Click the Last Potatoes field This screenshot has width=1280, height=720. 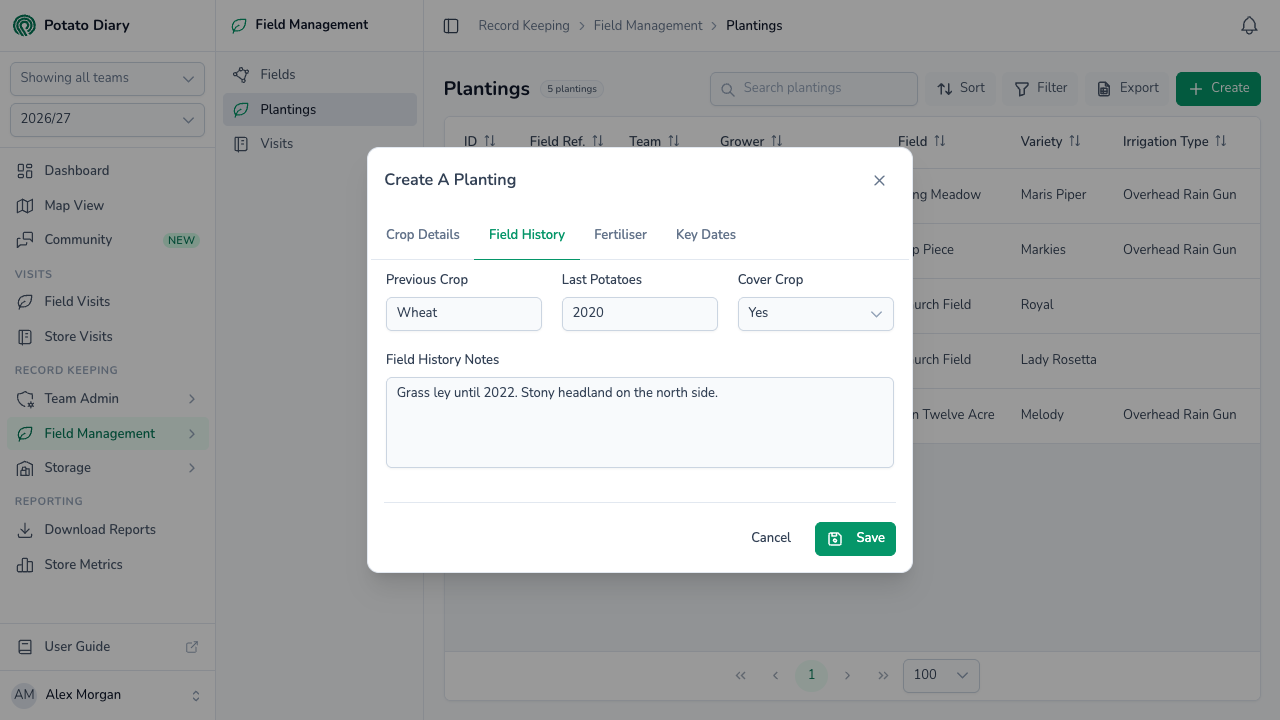click(x=640, y=313)
